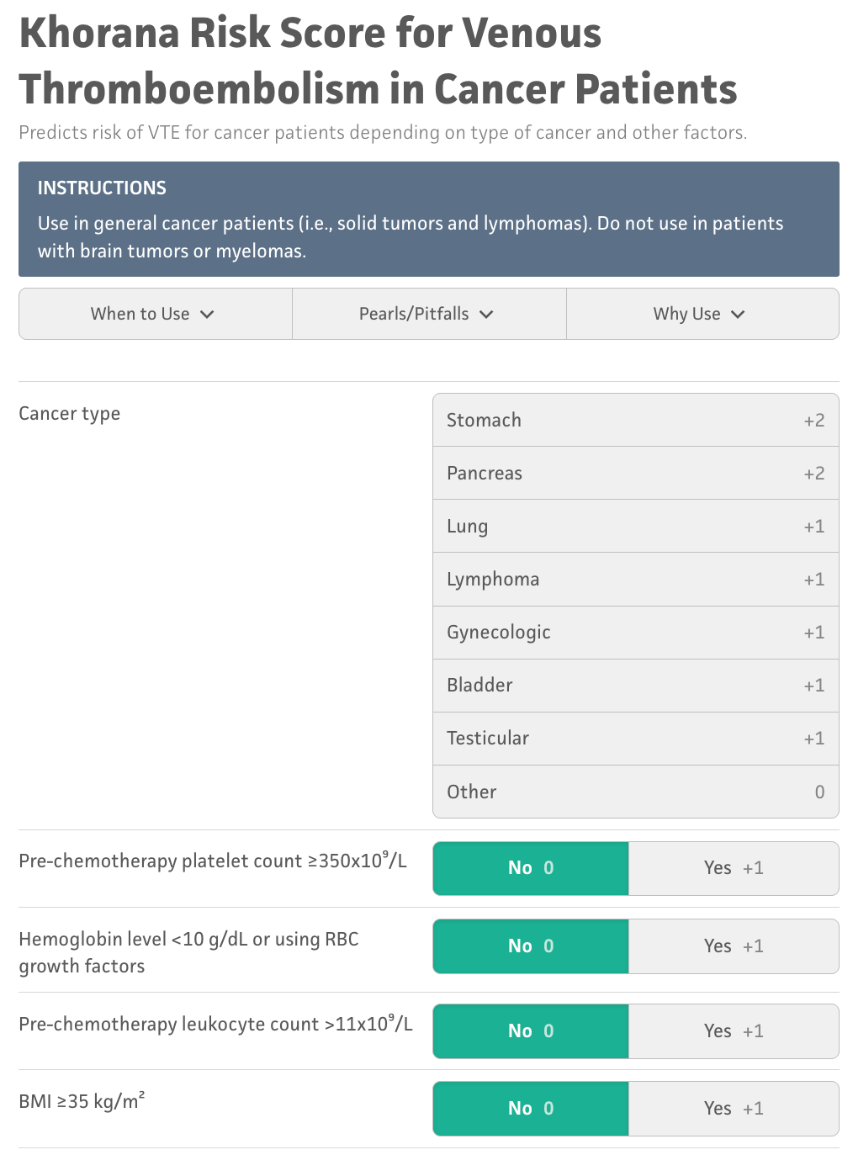Pick Gynecologic cancer type

coord(635,632)
